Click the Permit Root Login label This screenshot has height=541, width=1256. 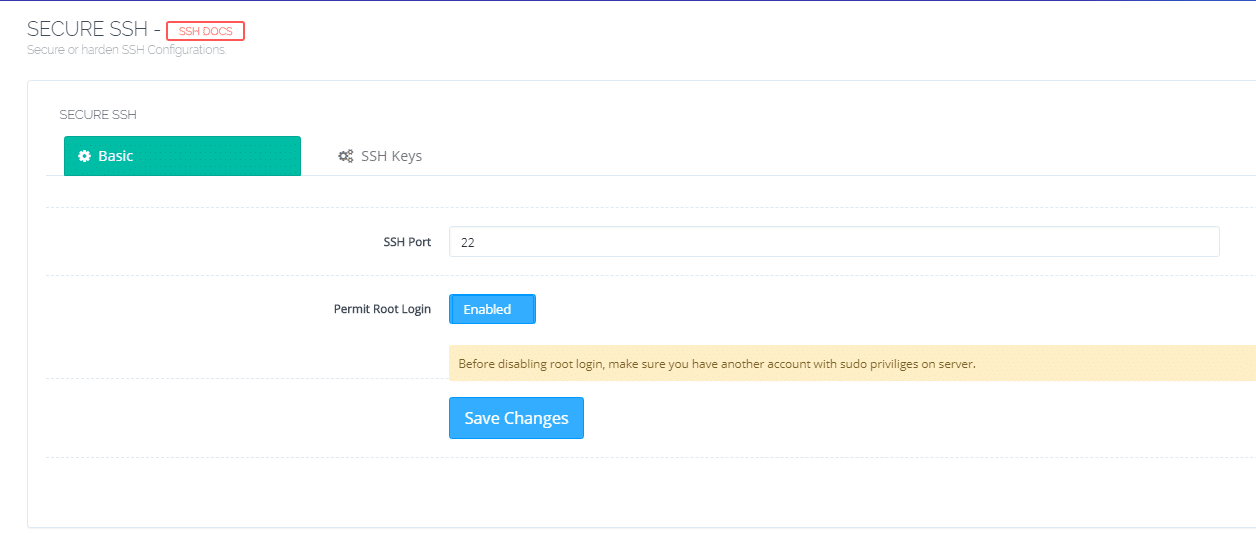click(382, 309)
